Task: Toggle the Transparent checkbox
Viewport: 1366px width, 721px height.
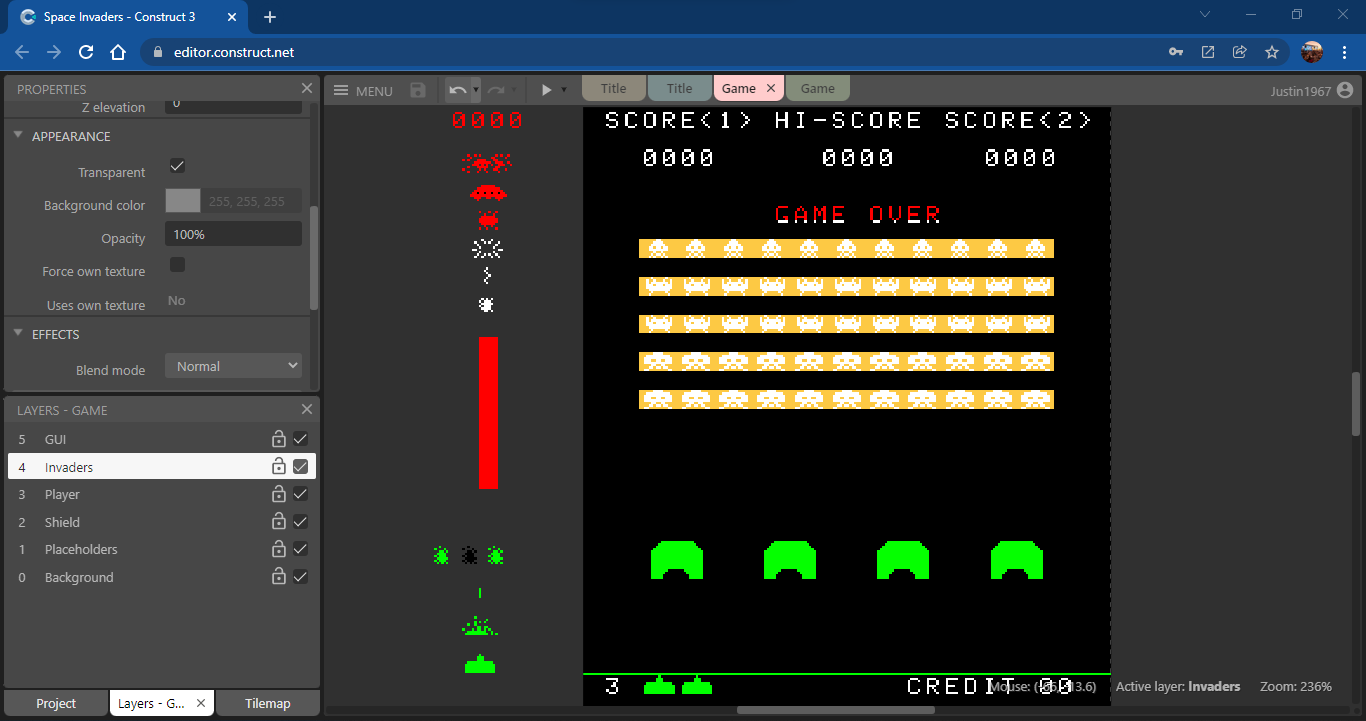Action: coord(177,166)
